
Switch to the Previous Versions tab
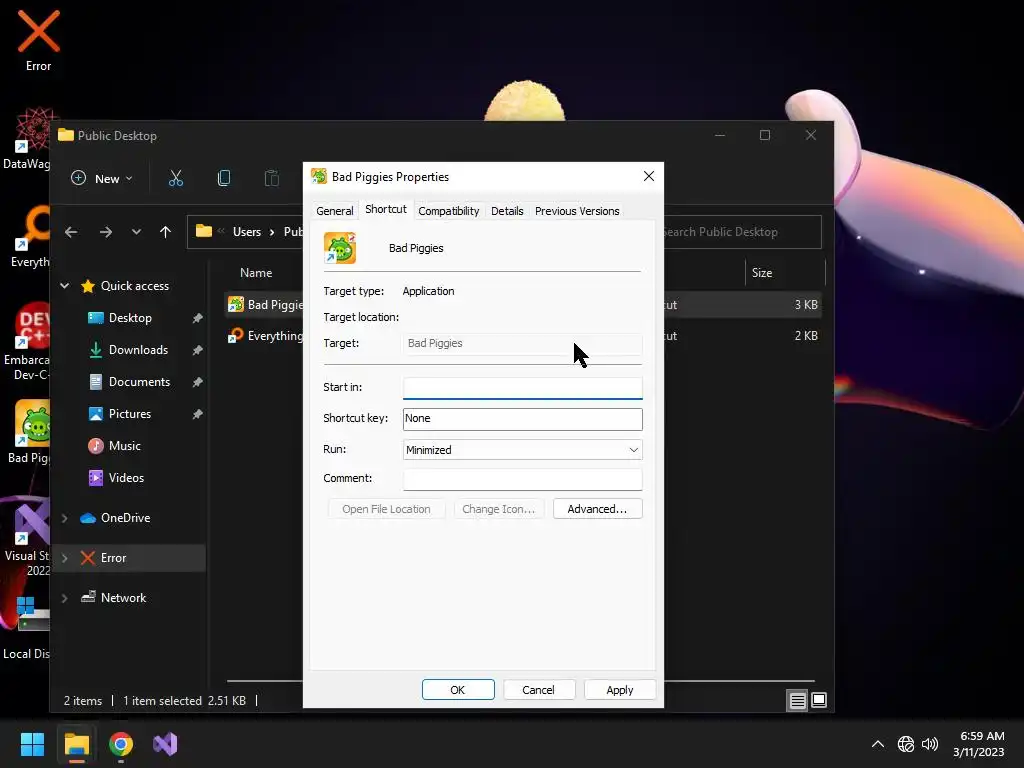tap(577, 211)
